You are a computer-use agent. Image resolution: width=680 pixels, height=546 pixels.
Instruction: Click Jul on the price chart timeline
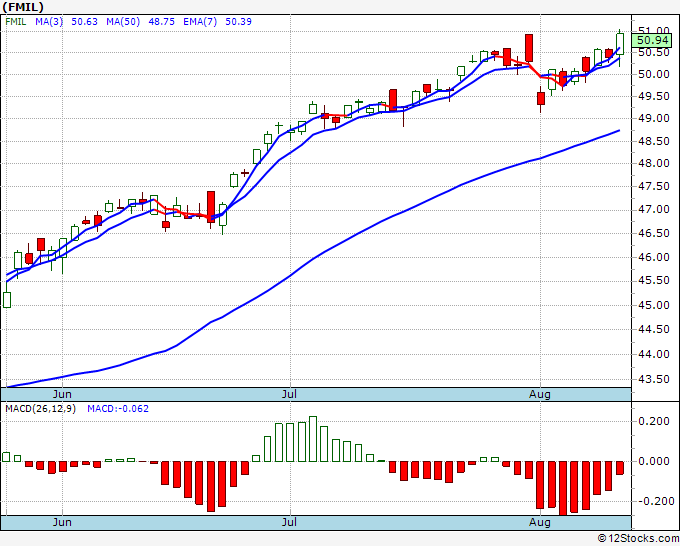click(x=289, y=394)
